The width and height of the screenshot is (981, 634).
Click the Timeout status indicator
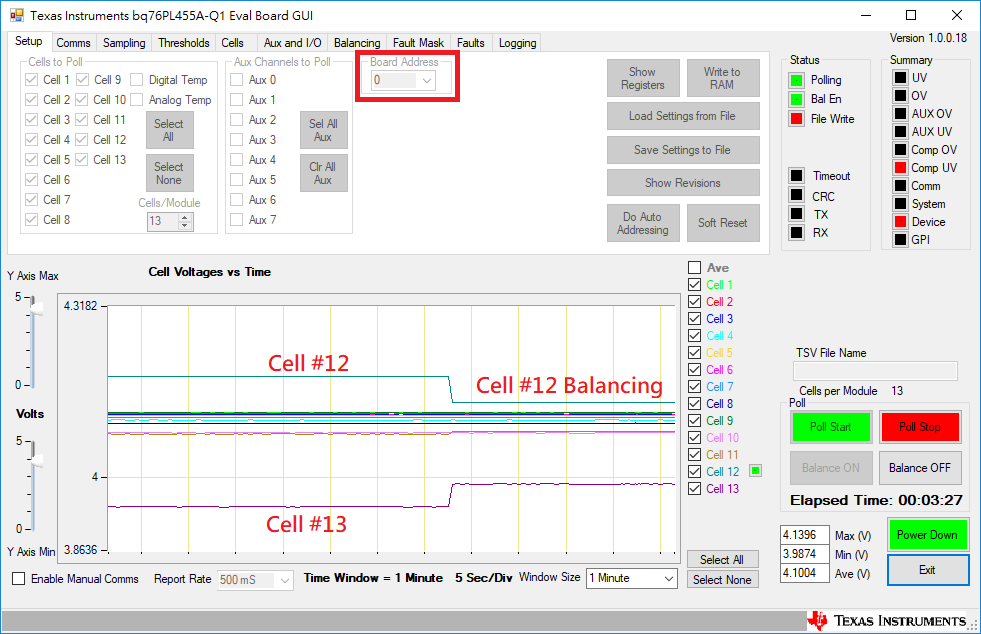tap(796, 175)
